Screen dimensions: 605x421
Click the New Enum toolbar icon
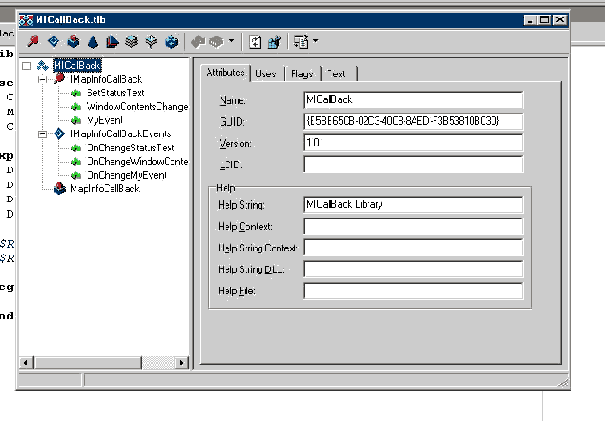coord(92,41)
